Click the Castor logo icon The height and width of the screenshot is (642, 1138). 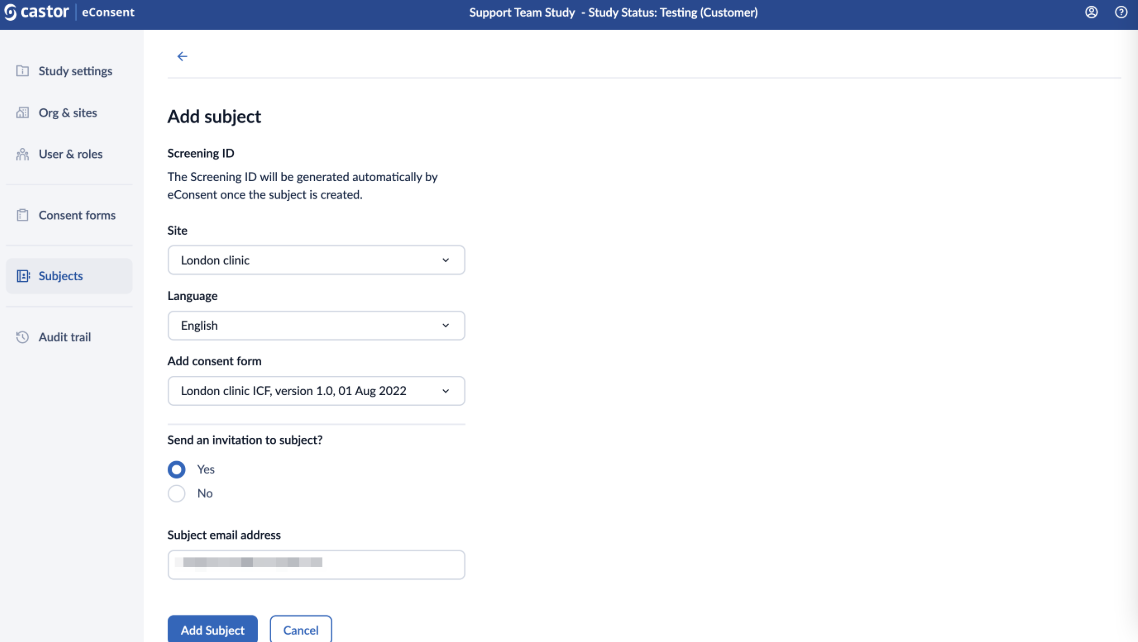(11, 13)
